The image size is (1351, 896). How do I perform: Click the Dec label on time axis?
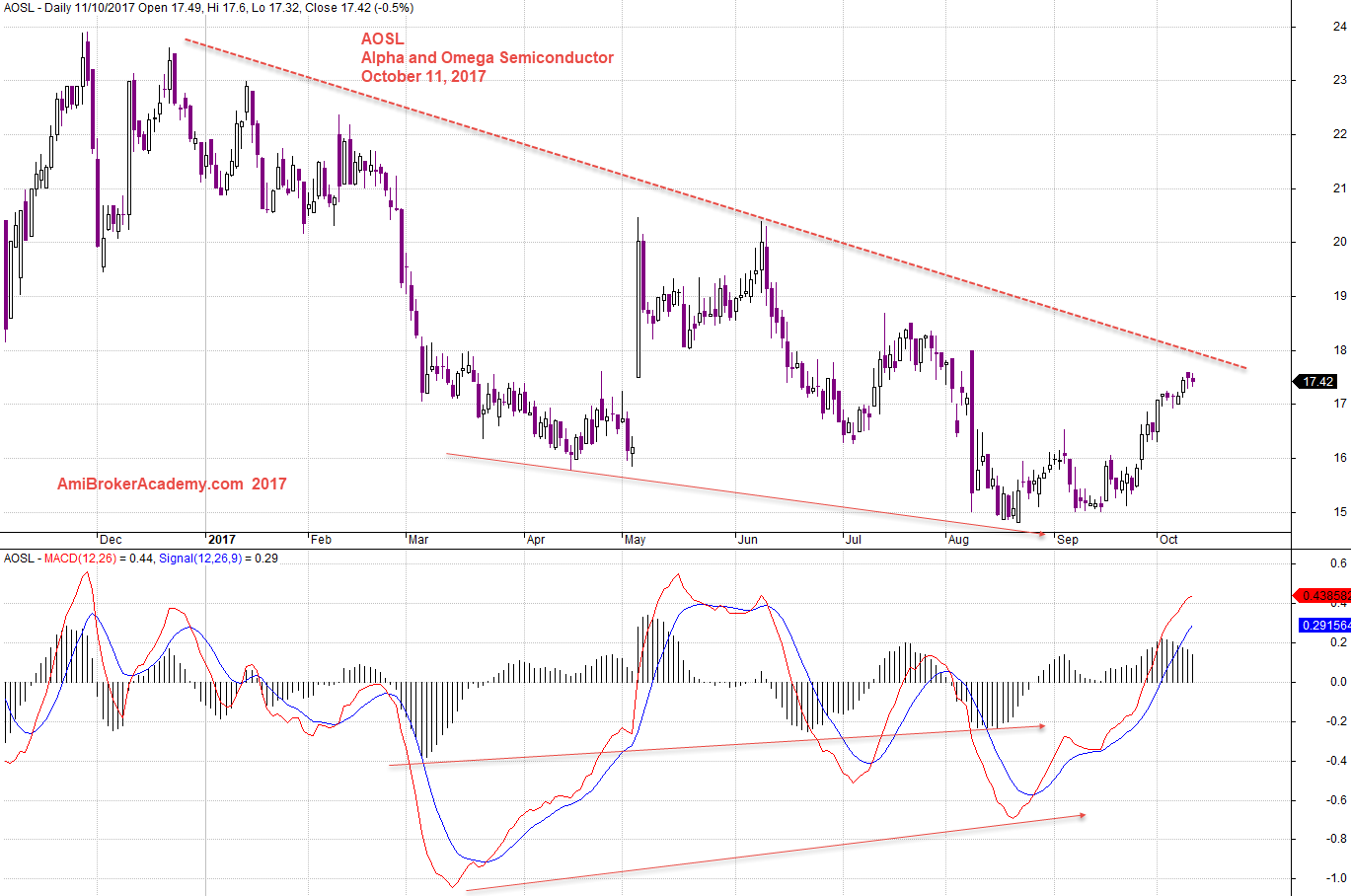click(x=111, y=540)
